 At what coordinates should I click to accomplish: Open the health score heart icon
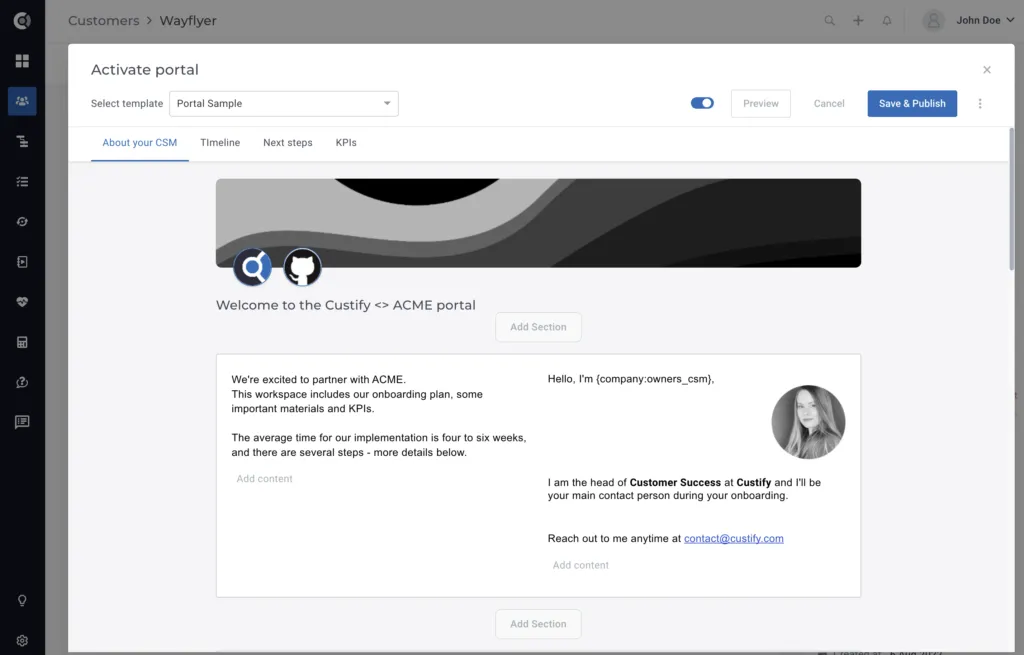22,302
